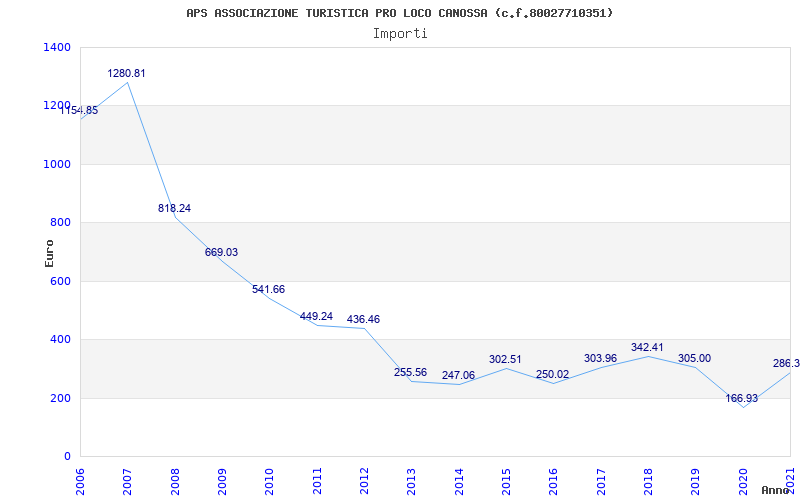Click the 2018 x-axis year label
The width and height of the screenshot is (800, 500).
(x=648, y=482)
